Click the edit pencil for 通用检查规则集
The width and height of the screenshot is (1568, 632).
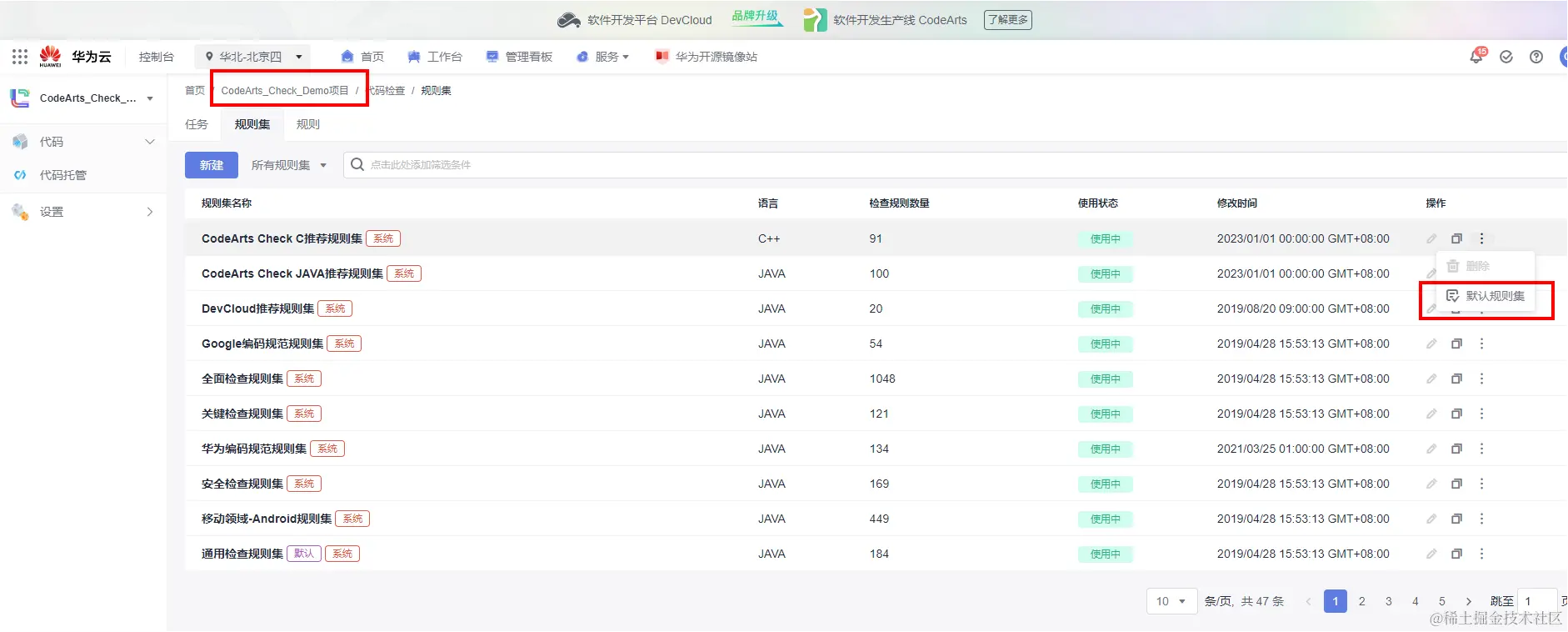click(1431, 554)
